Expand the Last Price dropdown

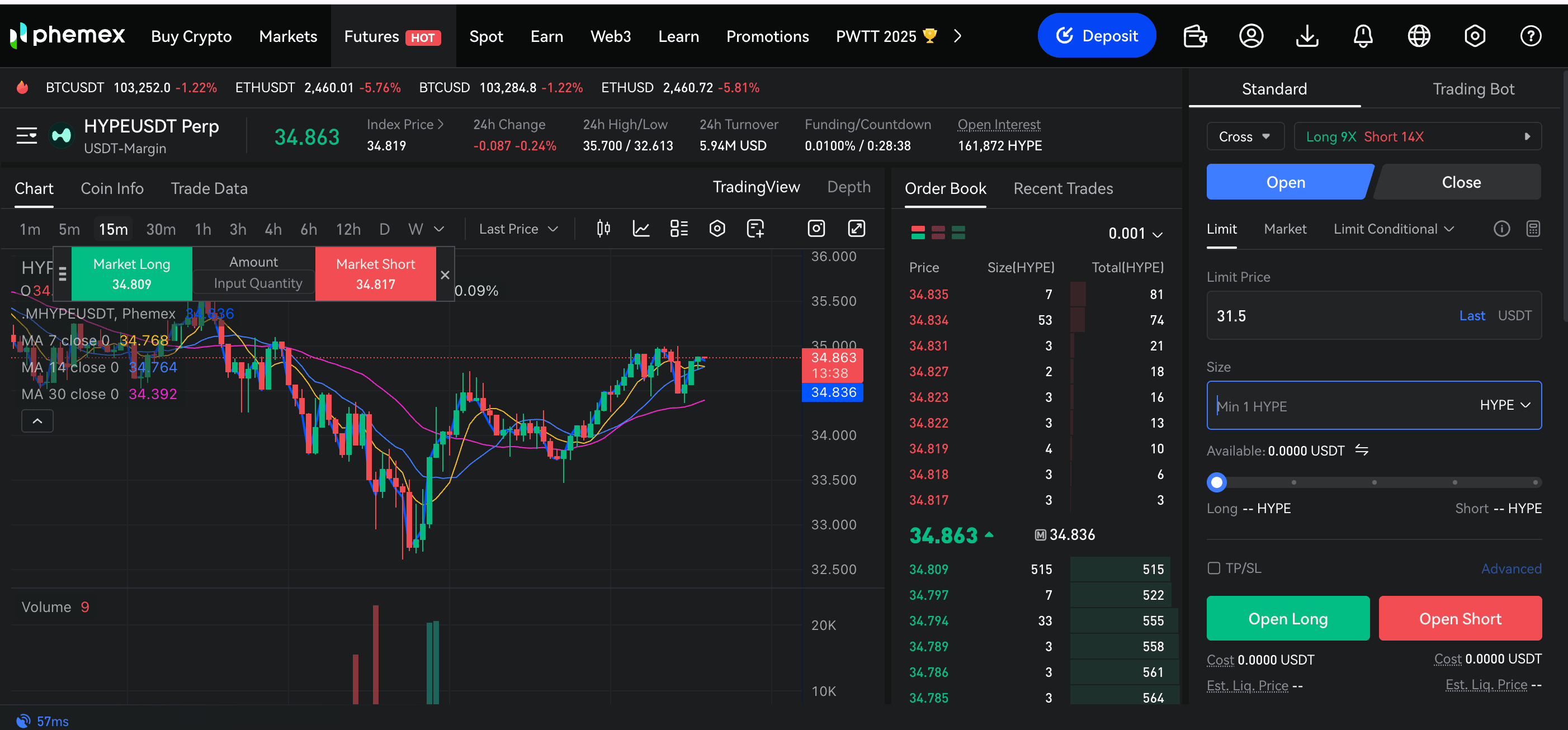518,229
